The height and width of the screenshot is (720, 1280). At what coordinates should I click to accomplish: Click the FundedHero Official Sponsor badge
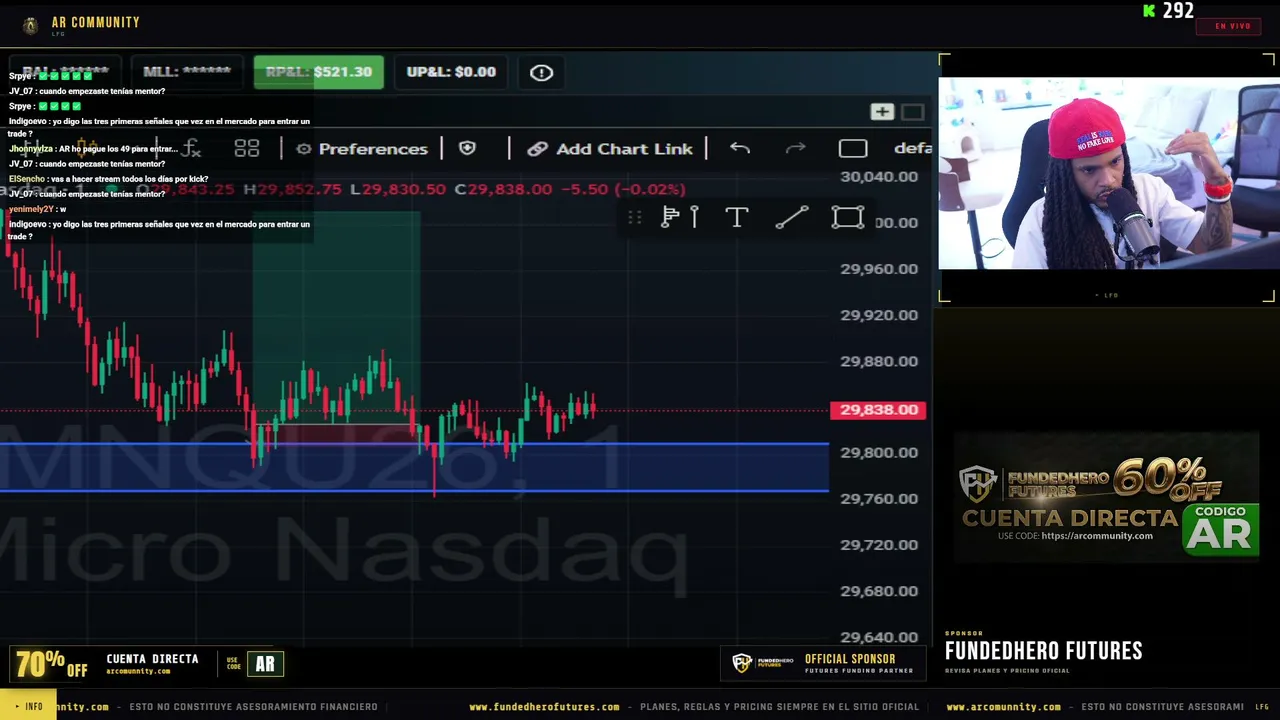[x=822, y=663]
